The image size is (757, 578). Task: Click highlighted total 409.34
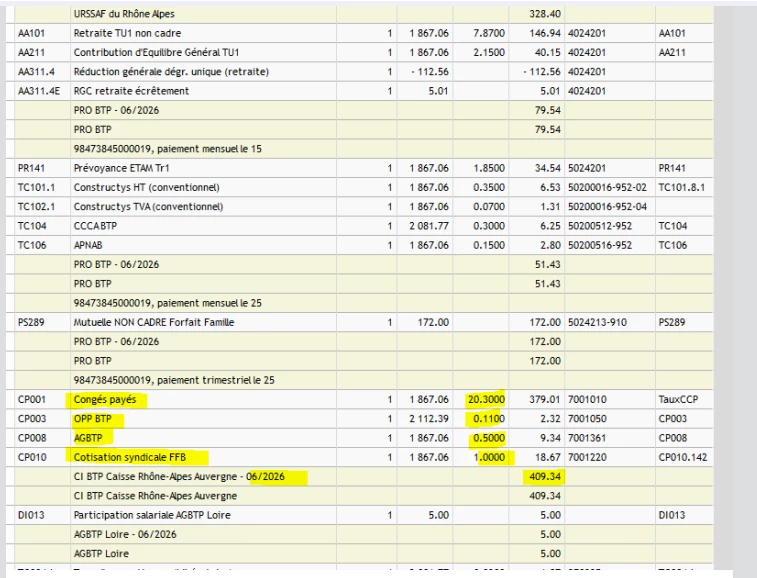545,477
